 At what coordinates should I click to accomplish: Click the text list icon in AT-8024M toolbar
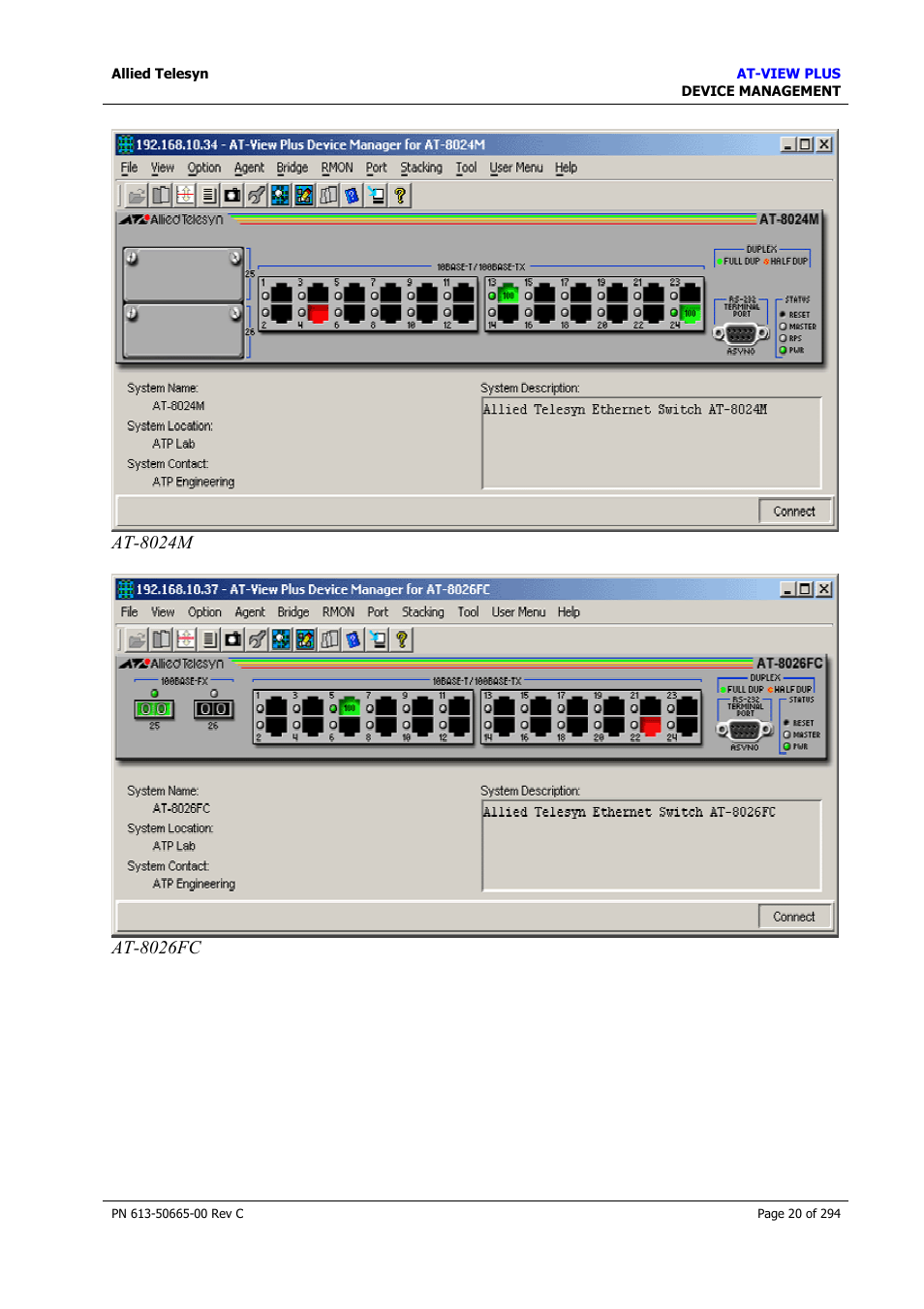pyautogui.click(x=208, y=196)
